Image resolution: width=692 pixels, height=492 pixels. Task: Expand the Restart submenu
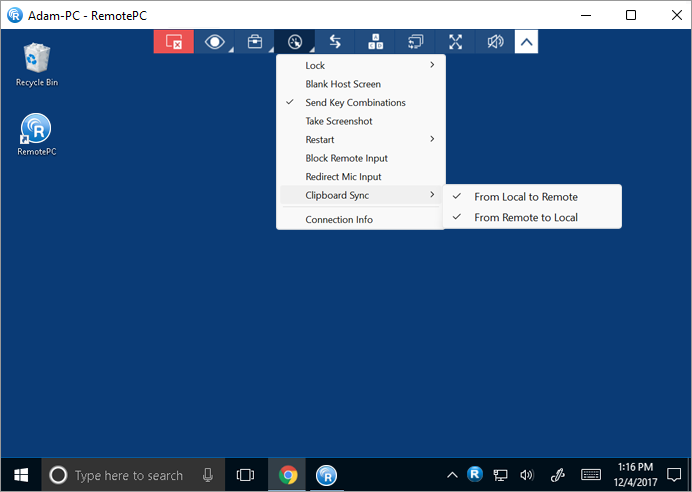(x=360, y=140)
